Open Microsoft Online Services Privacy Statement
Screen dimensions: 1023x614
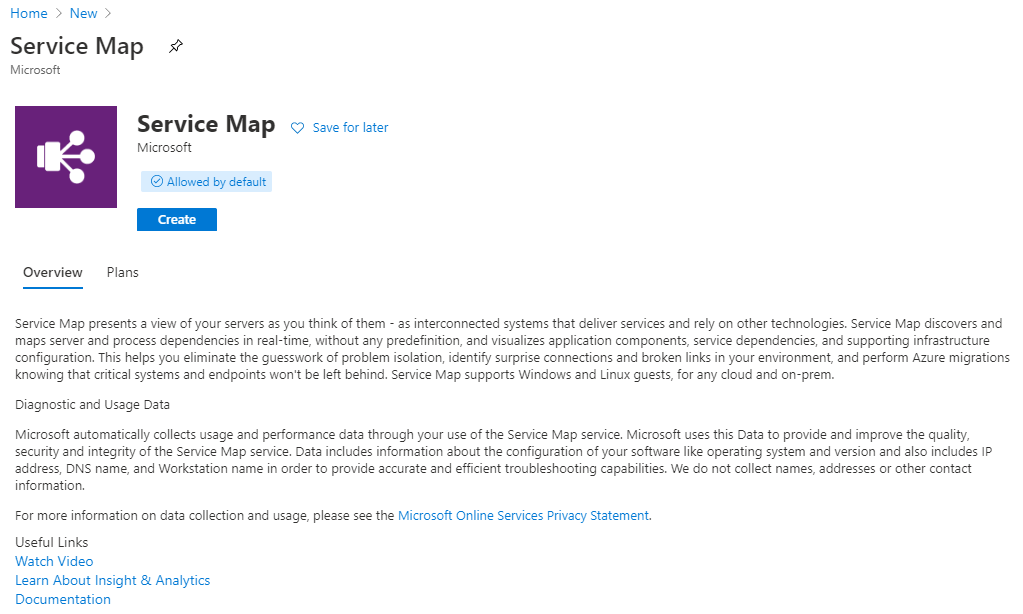coord(523,515)
